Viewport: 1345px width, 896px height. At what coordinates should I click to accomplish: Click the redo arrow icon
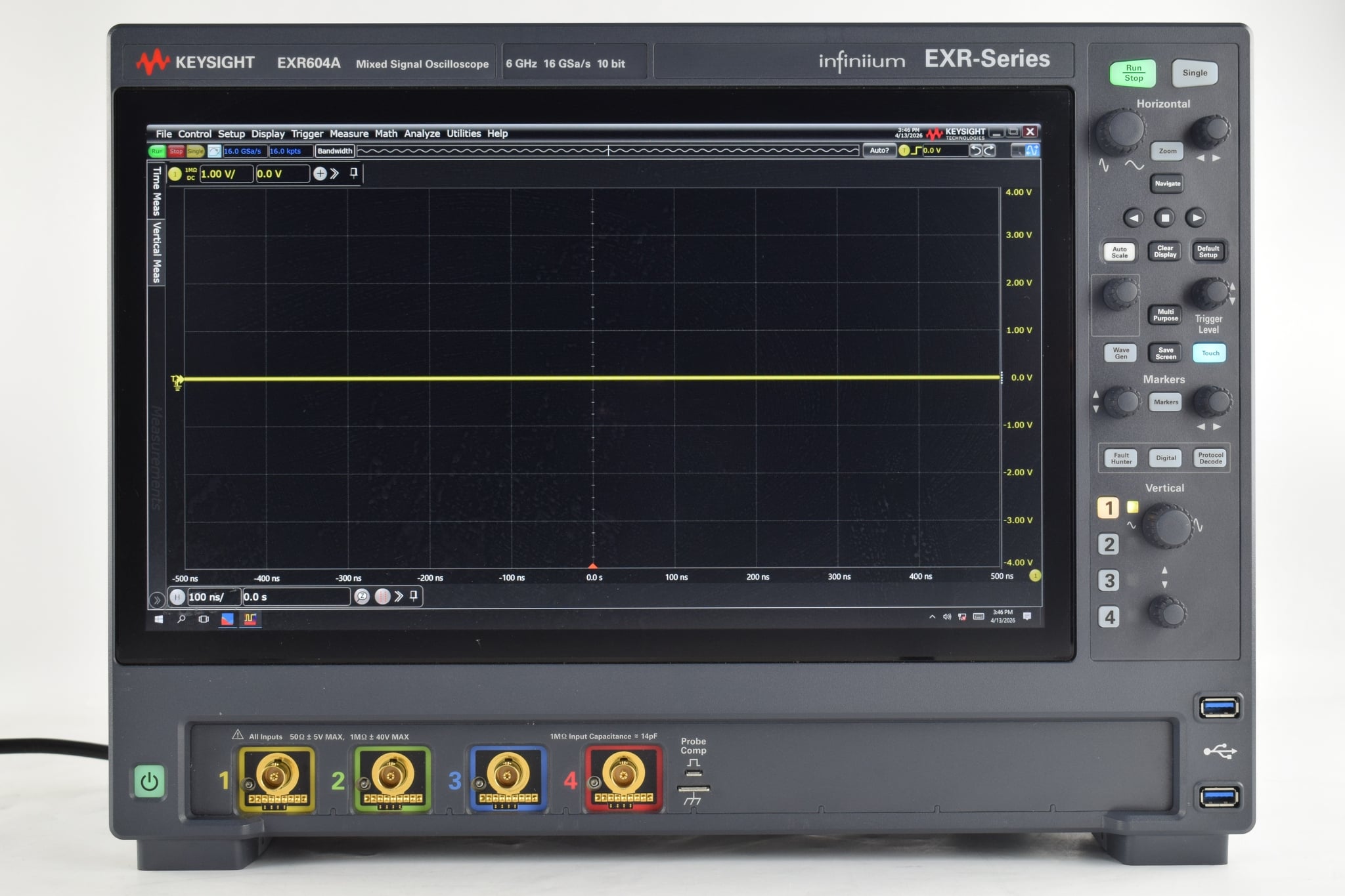coord(989,150)
